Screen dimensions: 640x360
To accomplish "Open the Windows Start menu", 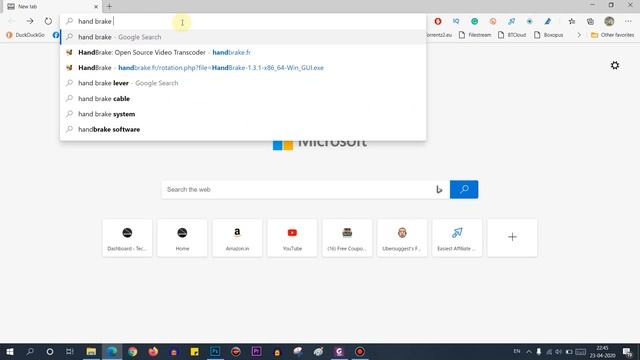I will (x=10, y=351).
